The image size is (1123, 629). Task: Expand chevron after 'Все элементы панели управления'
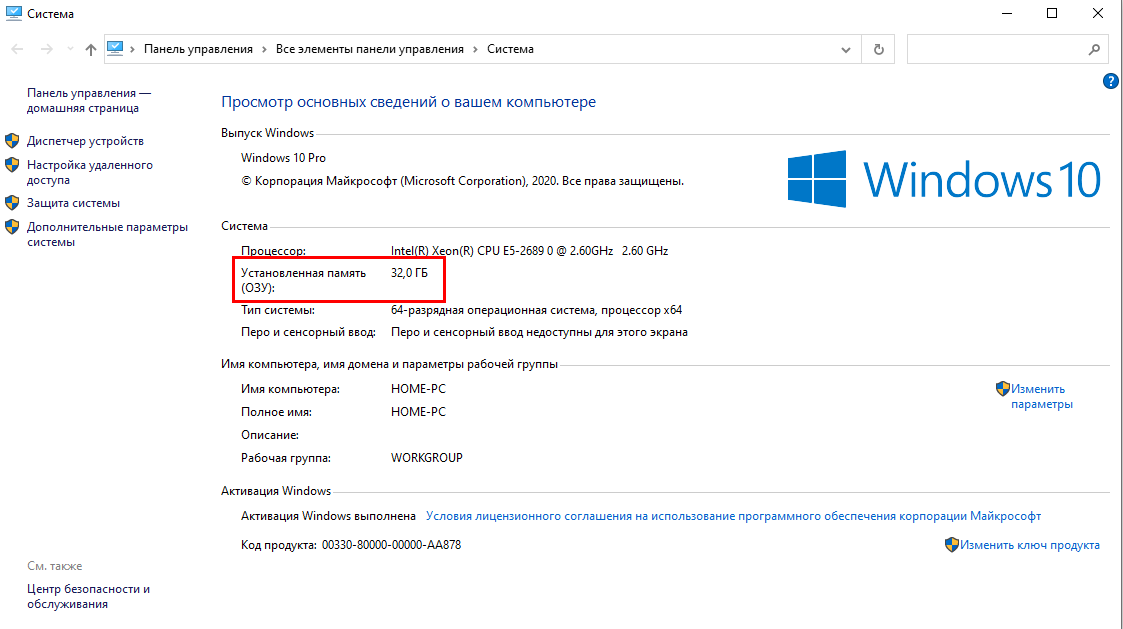point(476,49)
